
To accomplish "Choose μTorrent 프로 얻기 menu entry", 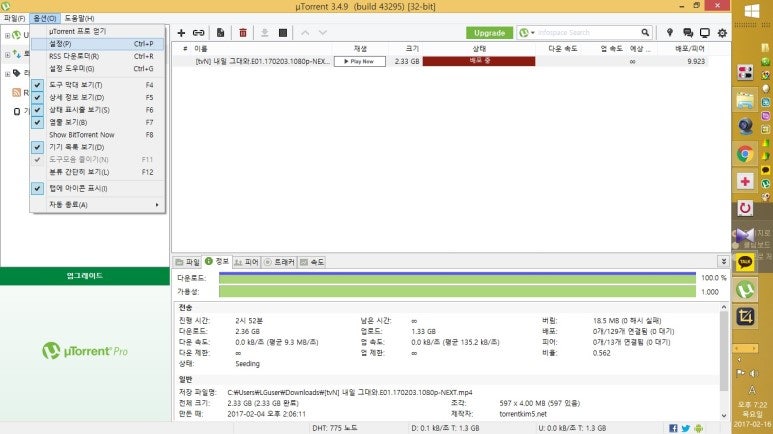I will tap(98, 31).
